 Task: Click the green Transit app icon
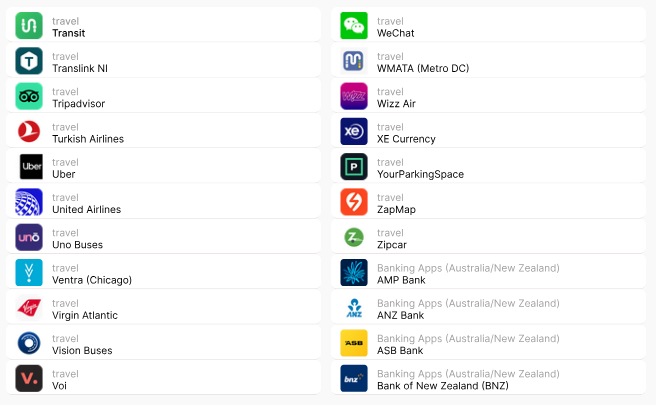pyautogui.click(x=29, y=26)
